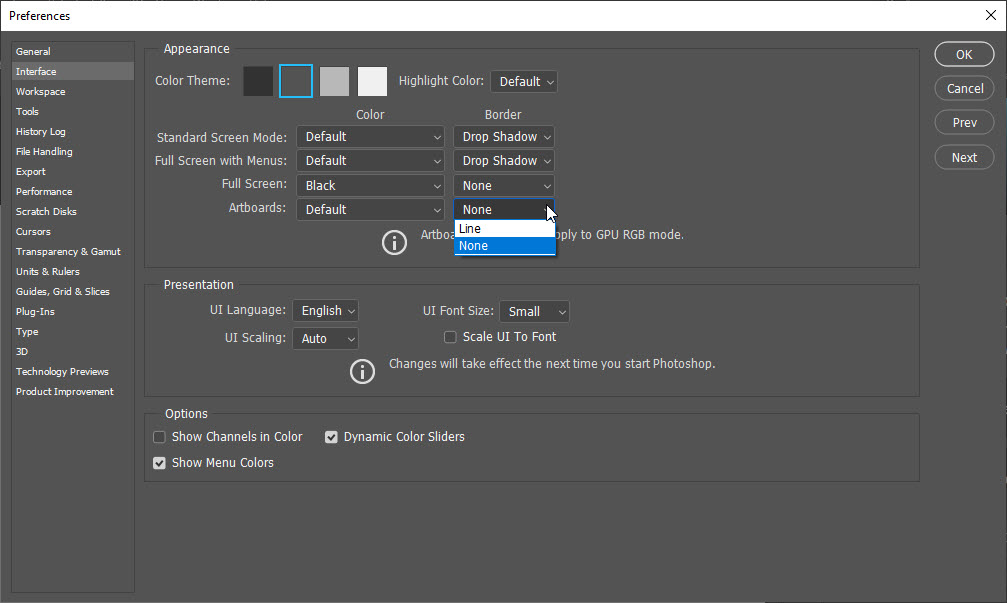Viewport: 1007px width, 603px height.
Task: Open the UI Font Size dropdown
Action: pos(534,311)
